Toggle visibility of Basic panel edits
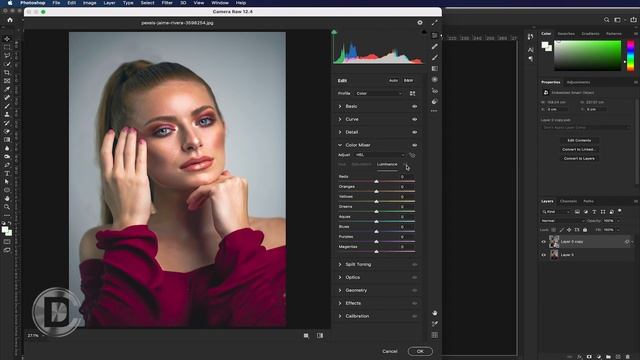Screen dimensions: 640x360 point(414,107)
